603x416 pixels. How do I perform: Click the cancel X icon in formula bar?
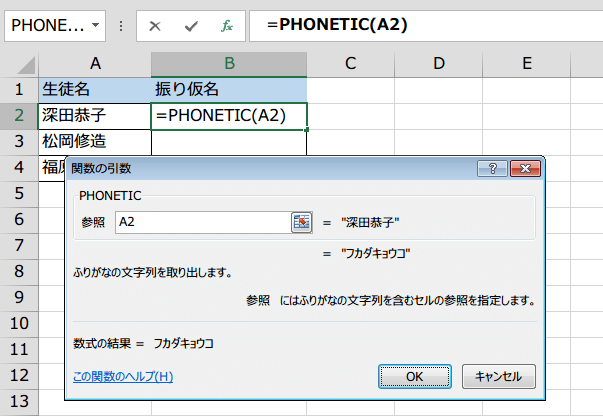[155, 25]
